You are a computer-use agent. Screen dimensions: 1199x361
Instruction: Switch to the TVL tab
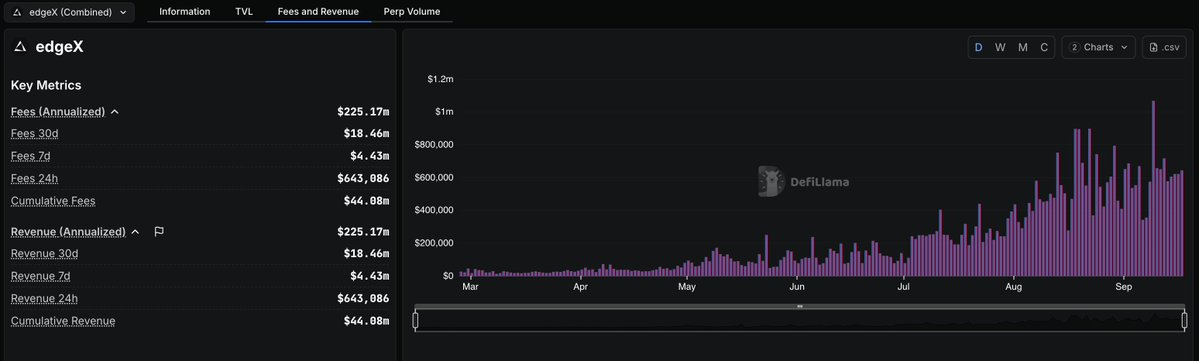[x=244, y=11]
